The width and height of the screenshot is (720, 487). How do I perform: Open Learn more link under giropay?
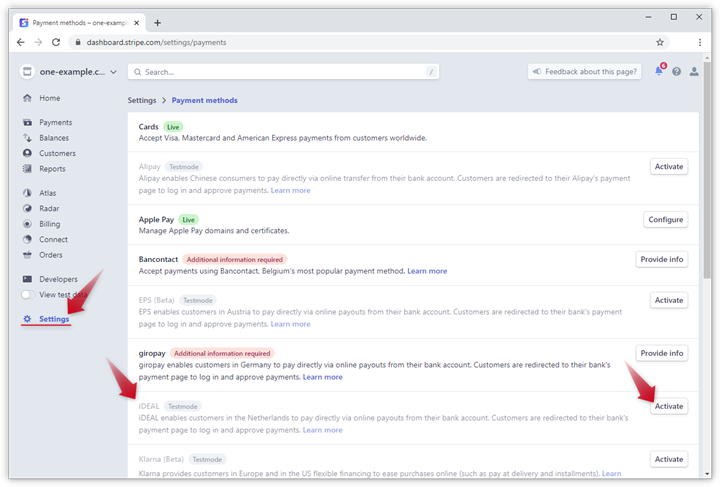[322, 377]
